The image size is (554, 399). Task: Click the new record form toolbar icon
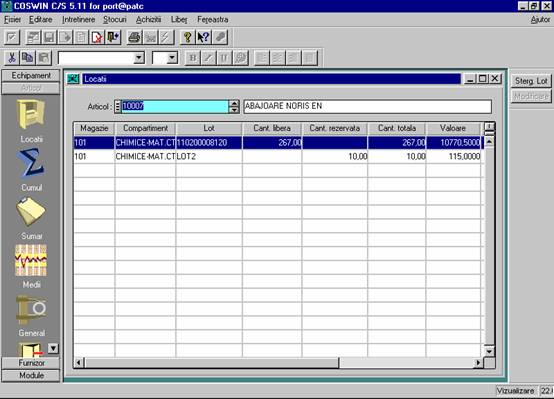[x=33, y=37]
